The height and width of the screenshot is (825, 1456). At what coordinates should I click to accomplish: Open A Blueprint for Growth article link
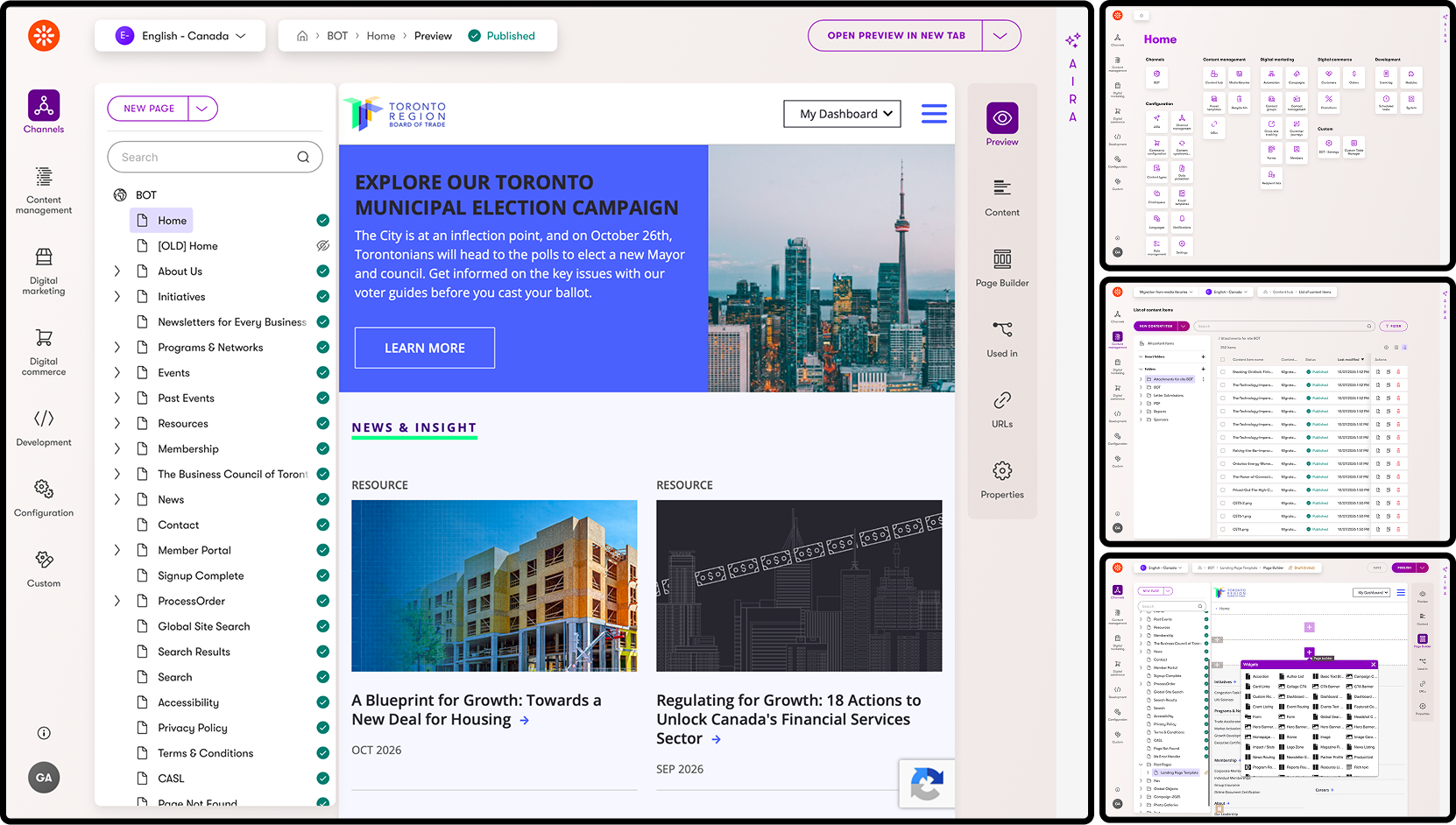(x=477, y=710)
